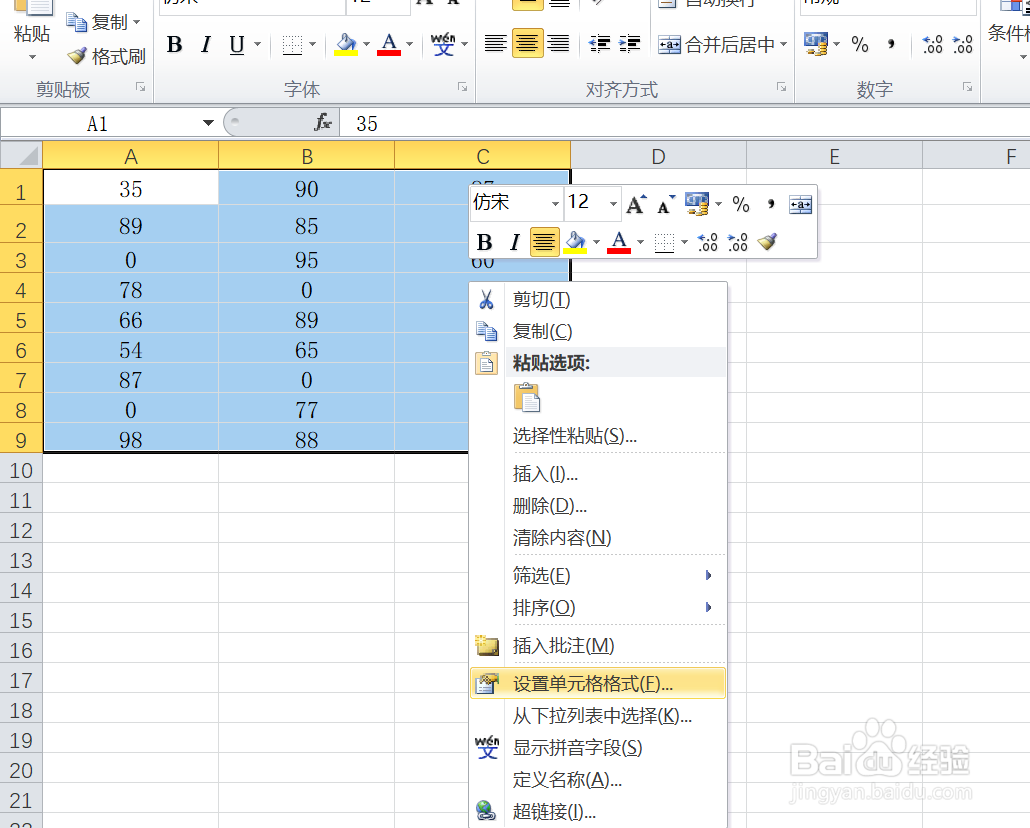
Task: Choose 设置单元格格式(F) in context menu
Action: (x=598, y=683)
